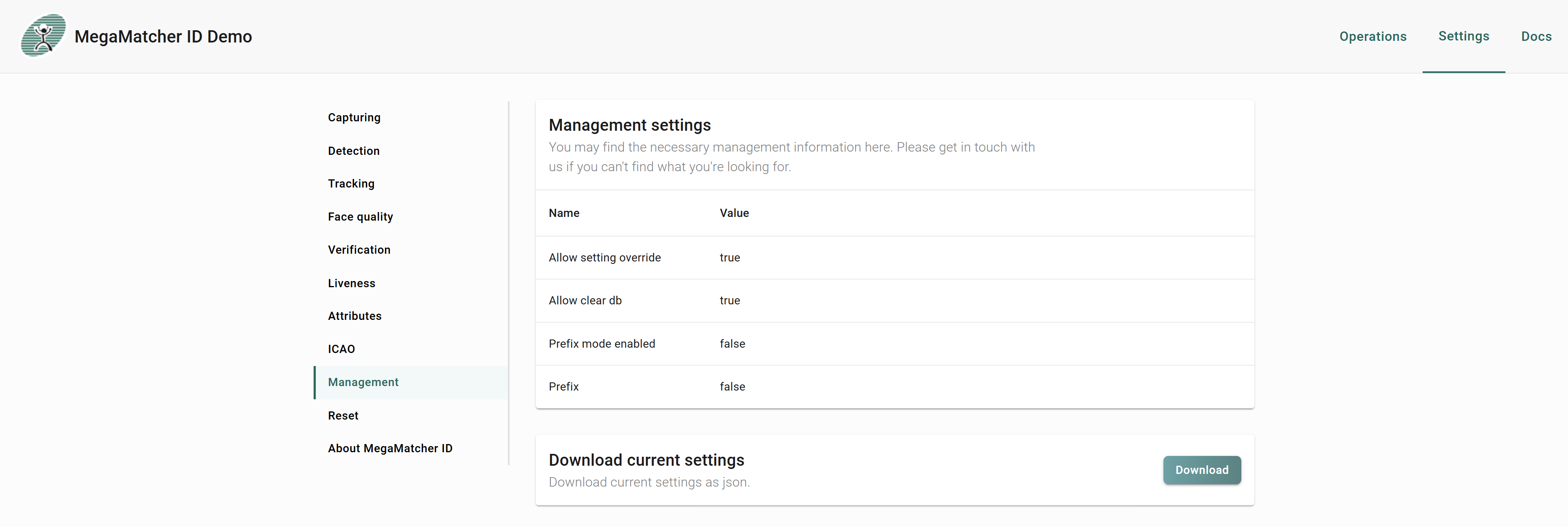Select the Prefix mode enabled label

tap(601, 344)
